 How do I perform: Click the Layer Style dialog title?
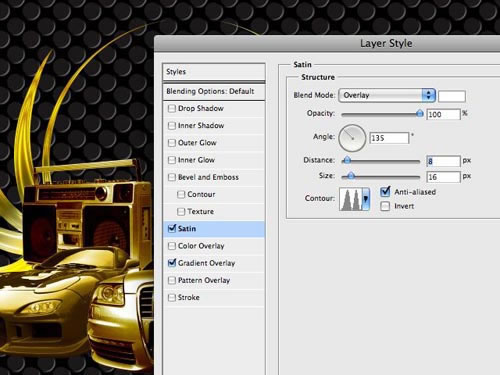(x=386, y=43)
